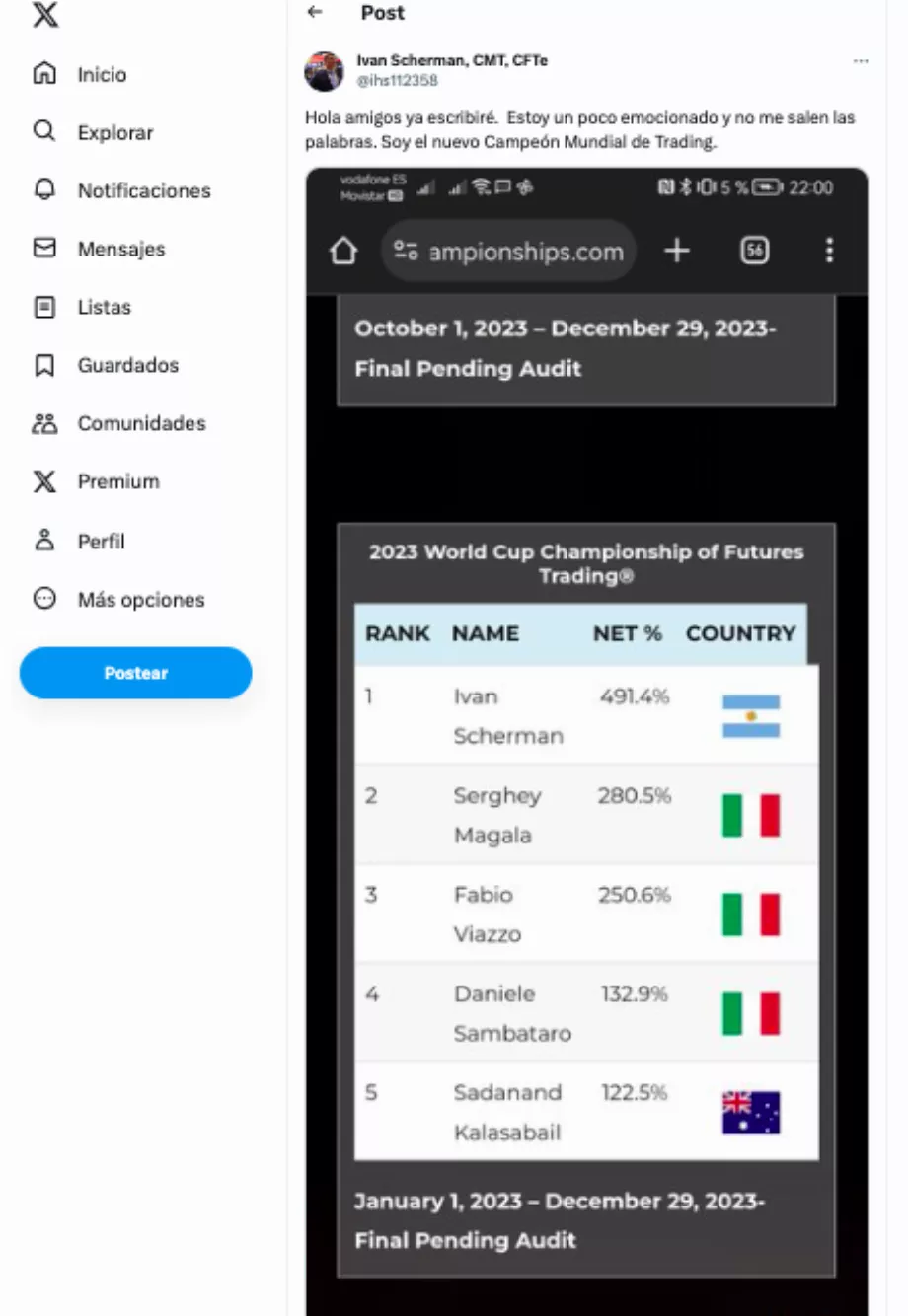
Task: Open Comunidades people icon
Action: tap(44, 423)
